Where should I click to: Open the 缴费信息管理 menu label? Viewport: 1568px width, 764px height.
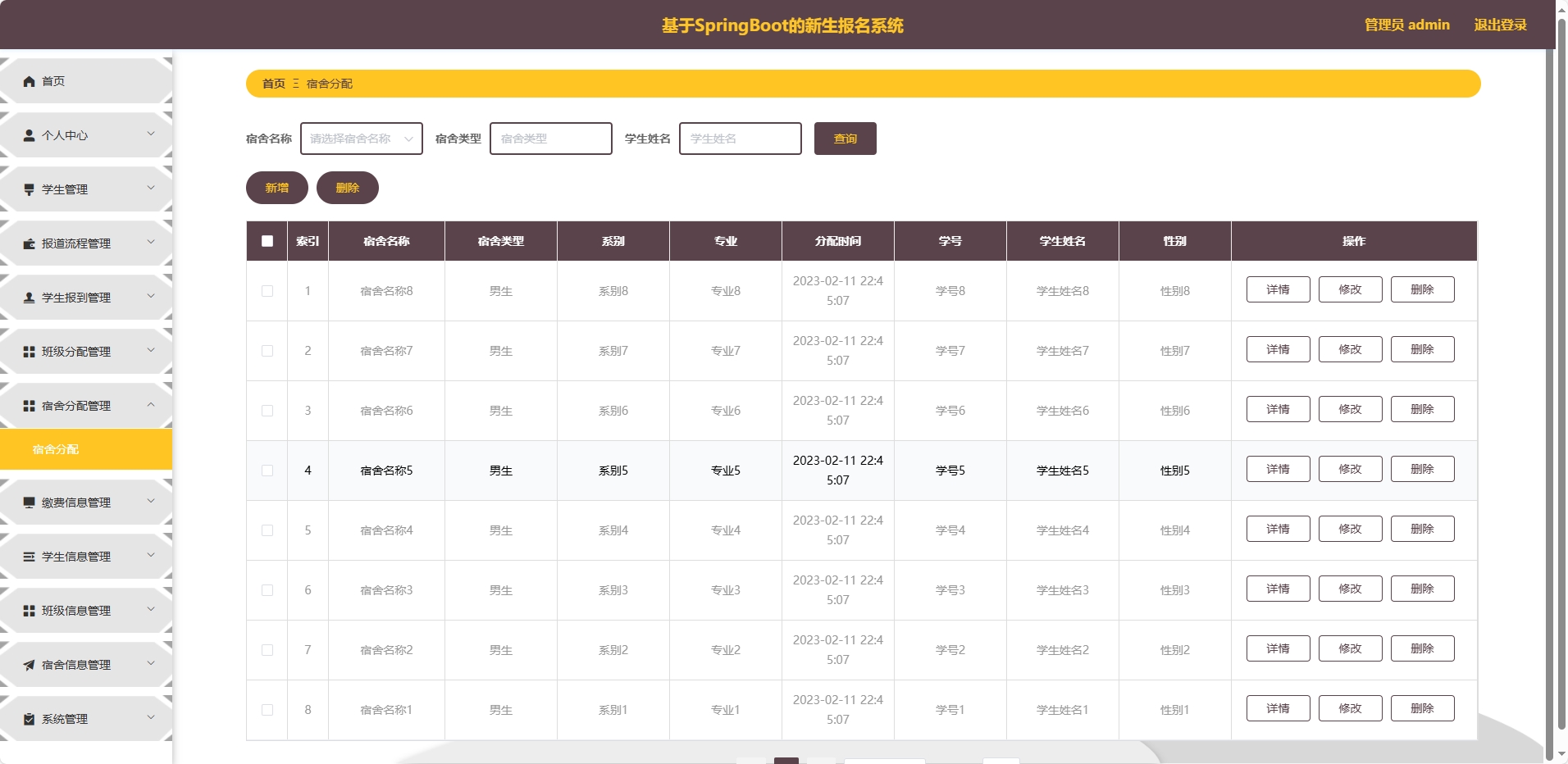click(76, 503)
